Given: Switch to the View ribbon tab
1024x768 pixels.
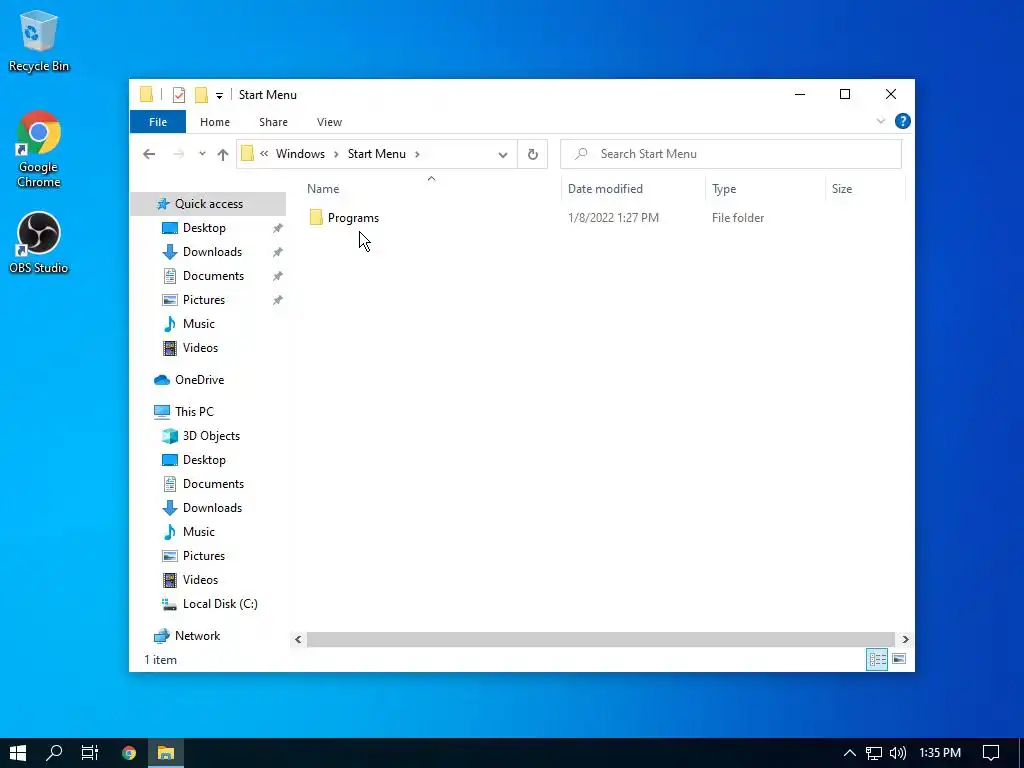Looking at the screenshot, I should pos(329,122).
